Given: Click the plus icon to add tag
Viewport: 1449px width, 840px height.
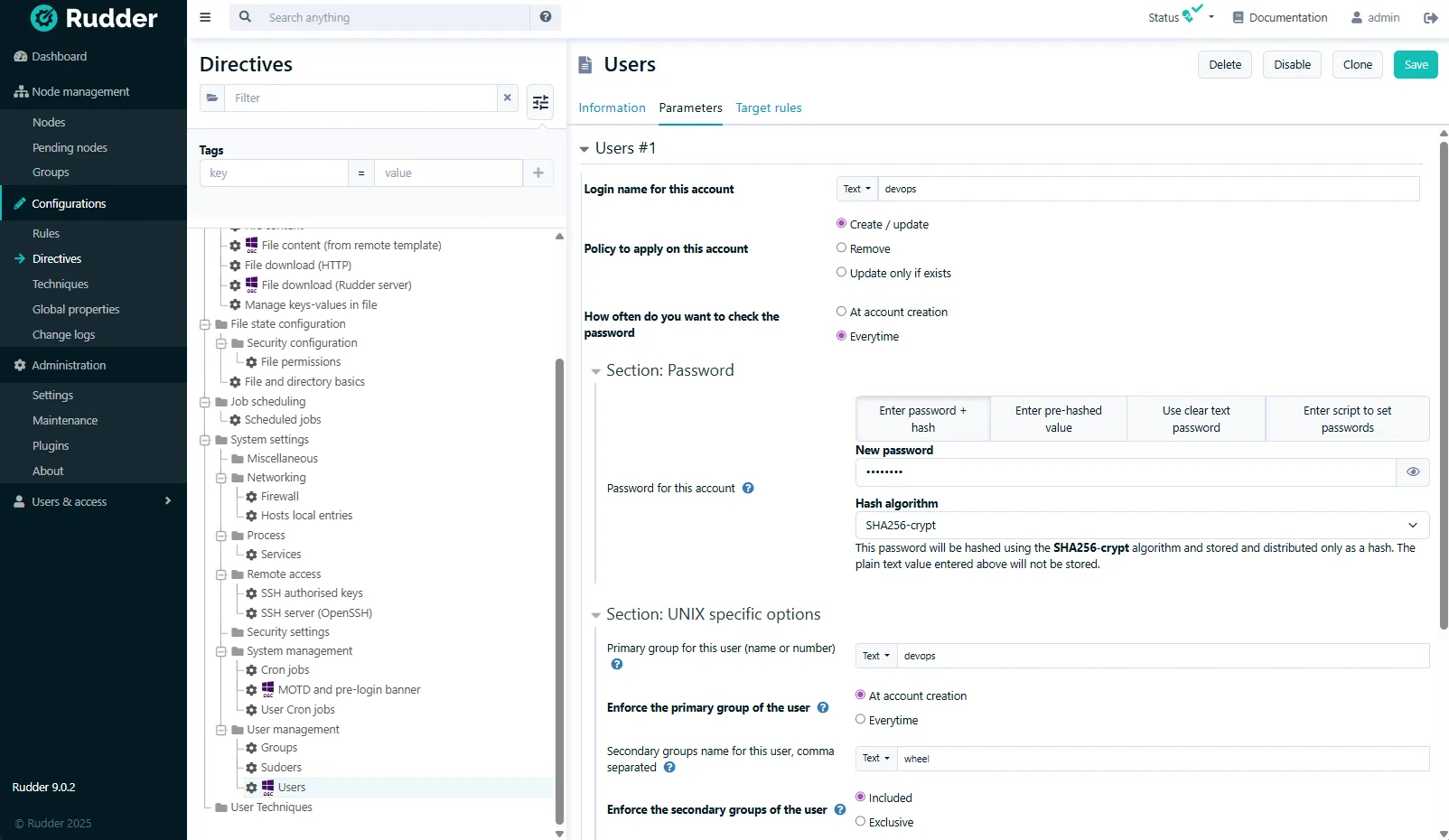Looking at the screenshot, I should point(538,173).
